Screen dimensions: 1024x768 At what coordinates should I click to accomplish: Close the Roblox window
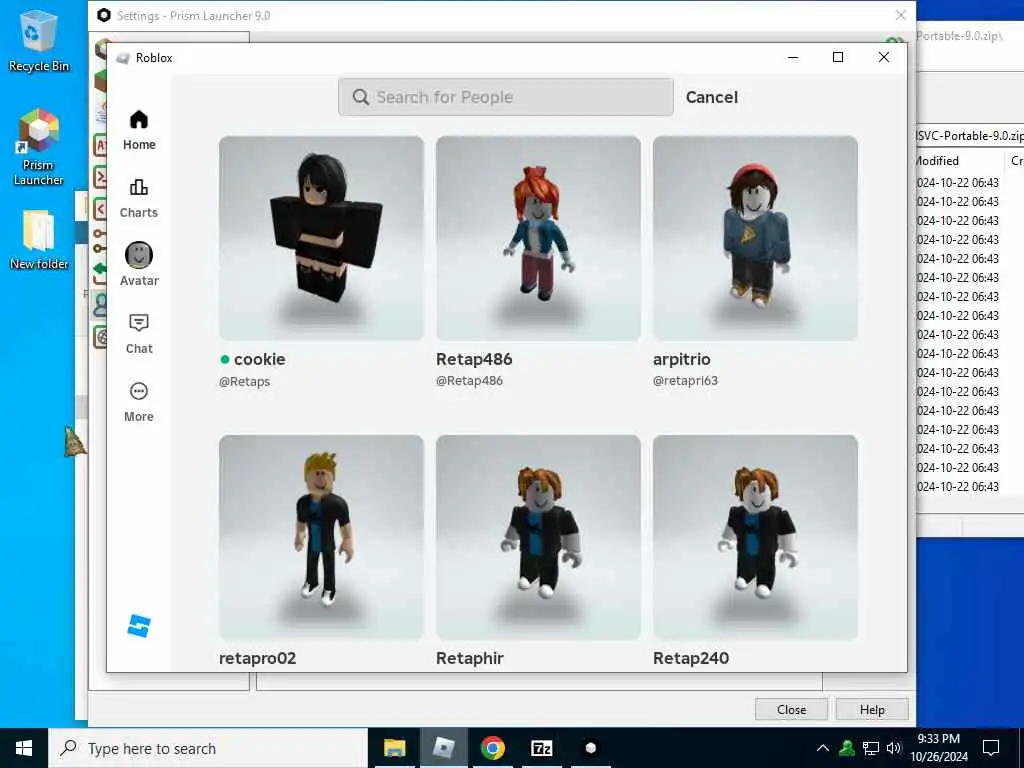click(884, 57)
